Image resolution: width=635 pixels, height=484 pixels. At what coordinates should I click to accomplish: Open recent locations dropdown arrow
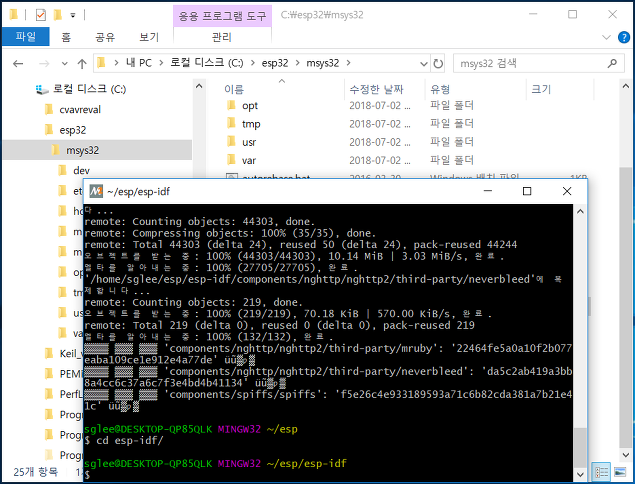pos(64,64)
